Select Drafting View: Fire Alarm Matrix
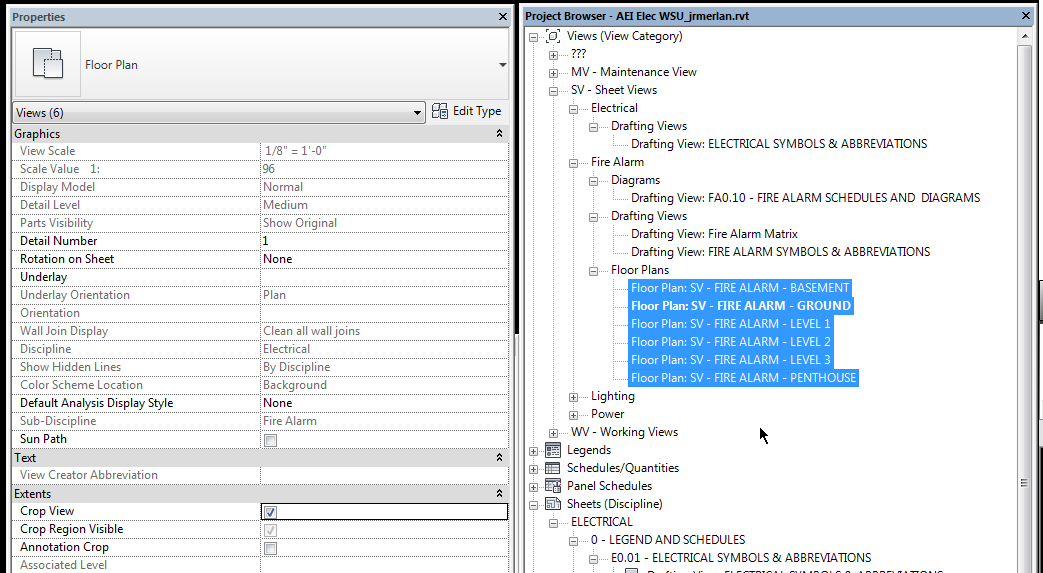This screenshot has height=573, width=1043. tap(714, 234)
